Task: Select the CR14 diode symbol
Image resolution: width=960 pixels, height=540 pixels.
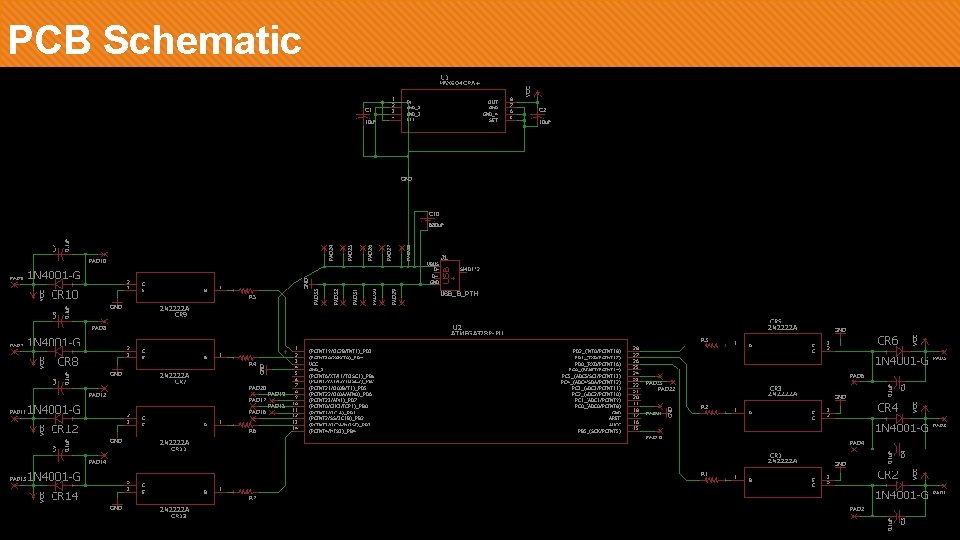Action: click(x=58, y=486)
